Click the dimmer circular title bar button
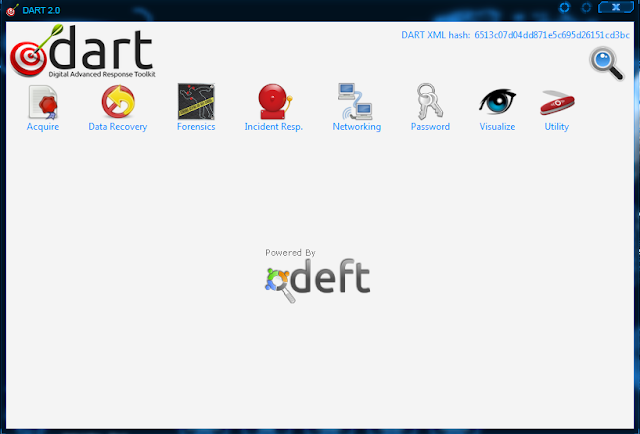The image size is (640, 434). [x=586, y=7]
